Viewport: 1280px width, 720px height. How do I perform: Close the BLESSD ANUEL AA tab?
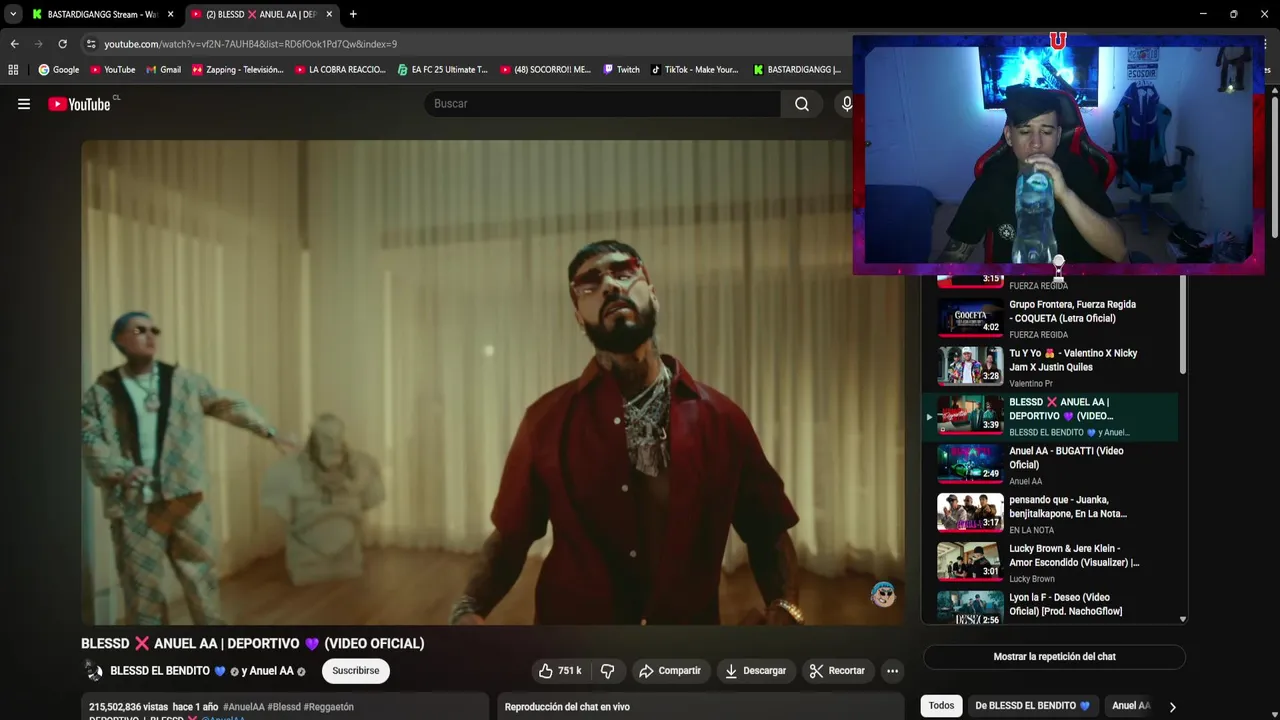[329, 14]
